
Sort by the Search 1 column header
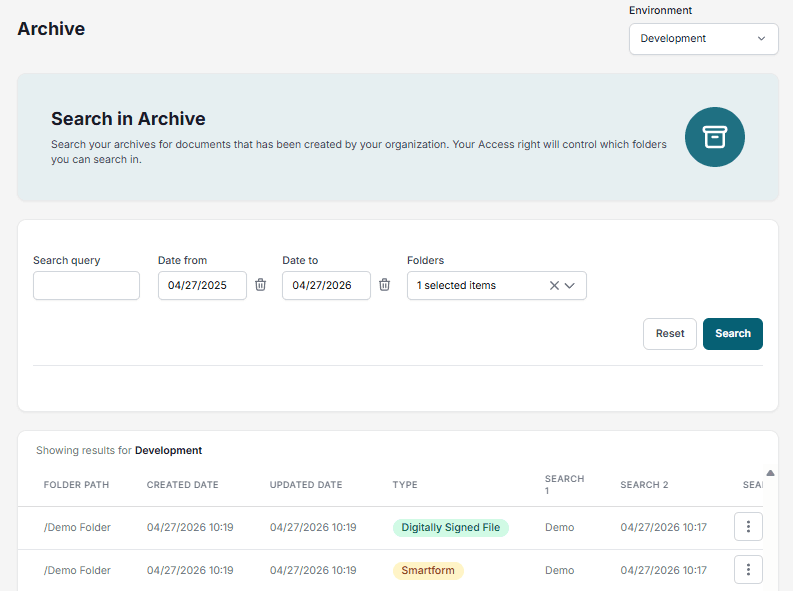tap(564, 484)
